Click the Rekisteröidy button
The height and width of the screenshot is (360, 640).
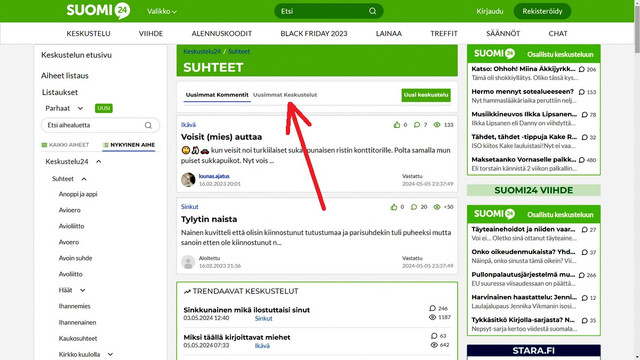[542, 11]
